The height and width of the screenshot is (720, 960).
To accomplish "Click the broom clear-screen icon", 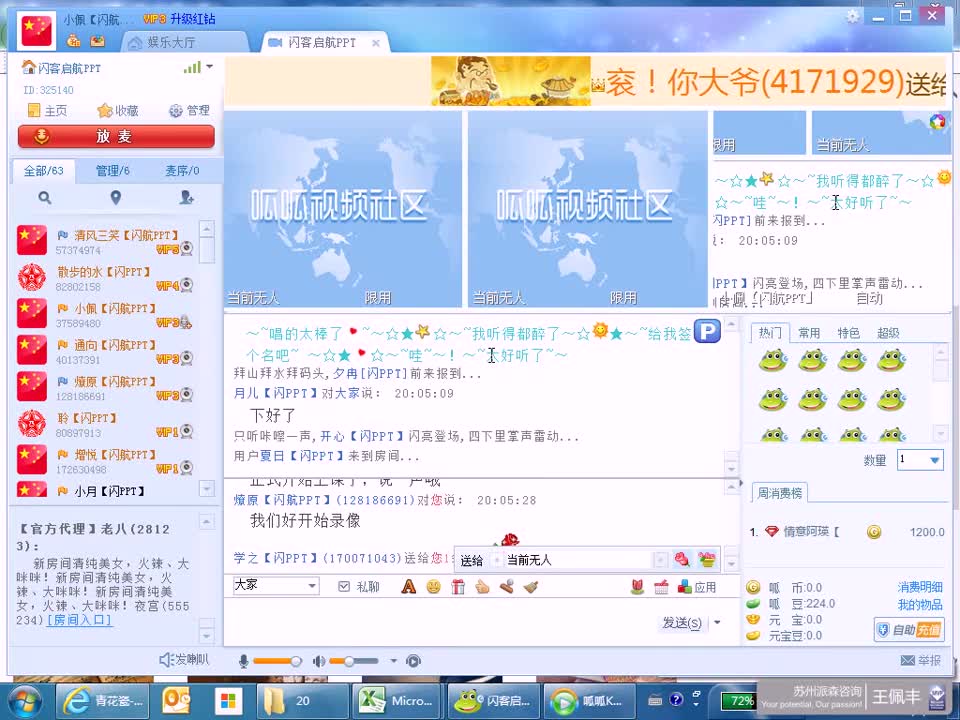I will (530, 587).
